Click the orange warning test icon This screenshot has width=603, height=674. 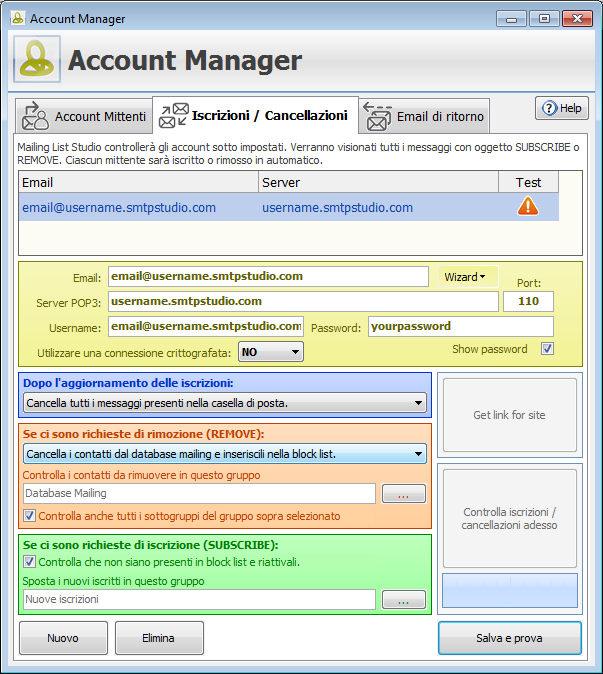[527, 207]
